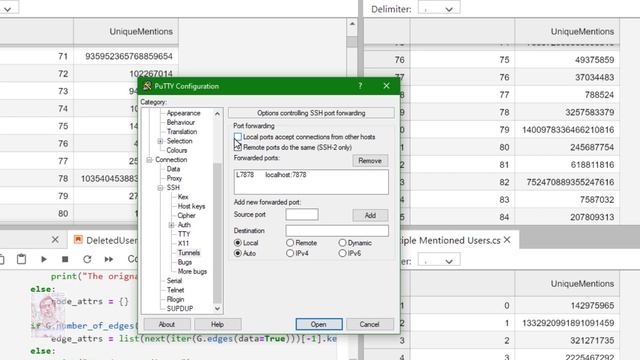
Task: Close the tab left of DeletedUser
Action: click(x=55, y=240)
